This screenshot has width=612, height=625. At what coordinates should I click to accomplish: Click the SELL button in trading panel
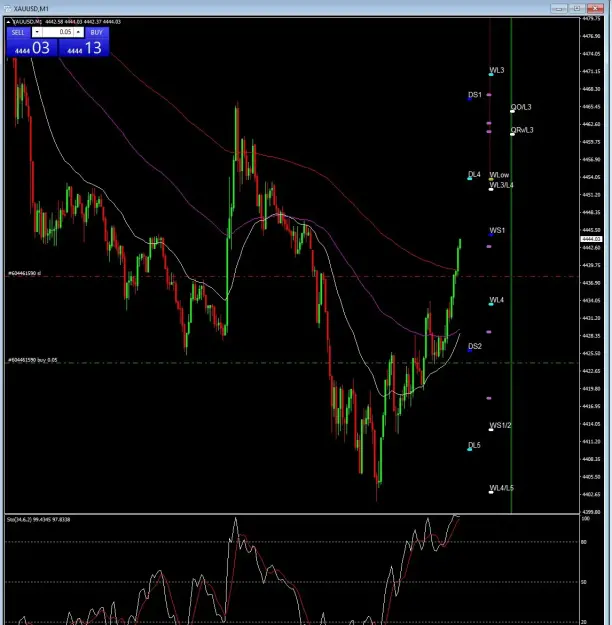click(18, 32)
